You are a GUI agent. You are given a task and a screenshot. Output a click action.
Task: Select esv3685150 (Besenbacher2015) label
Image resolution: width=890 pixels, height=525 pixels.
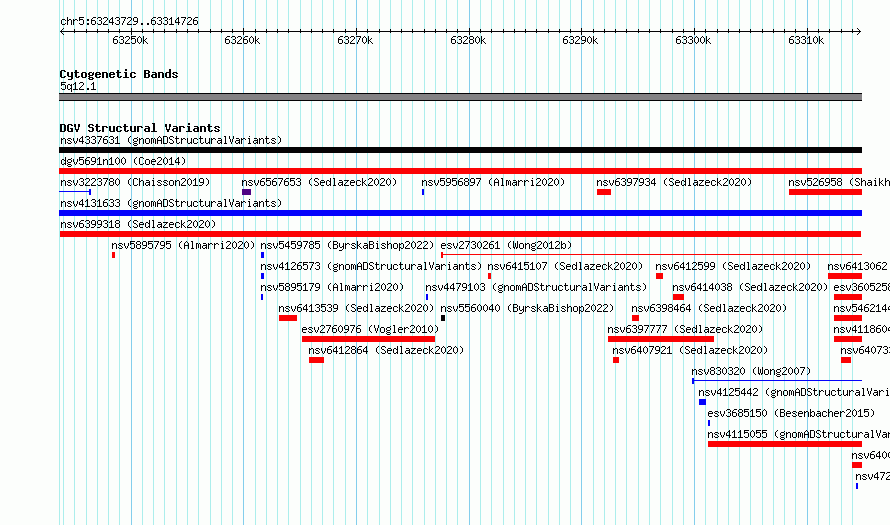click(x=791, y=413)
